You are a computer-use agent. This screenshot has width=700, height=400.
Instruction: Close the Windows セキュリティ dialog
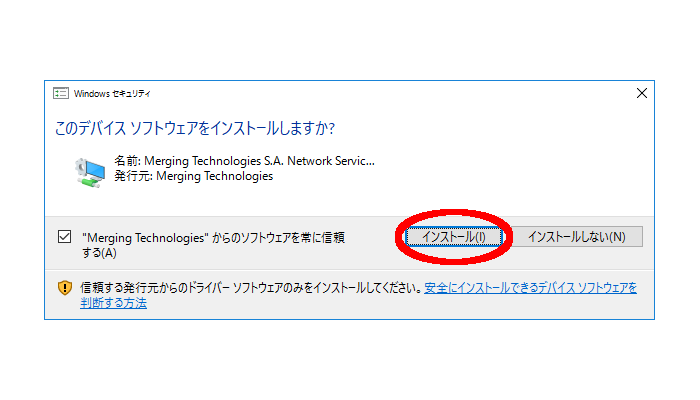click(642, 93)
